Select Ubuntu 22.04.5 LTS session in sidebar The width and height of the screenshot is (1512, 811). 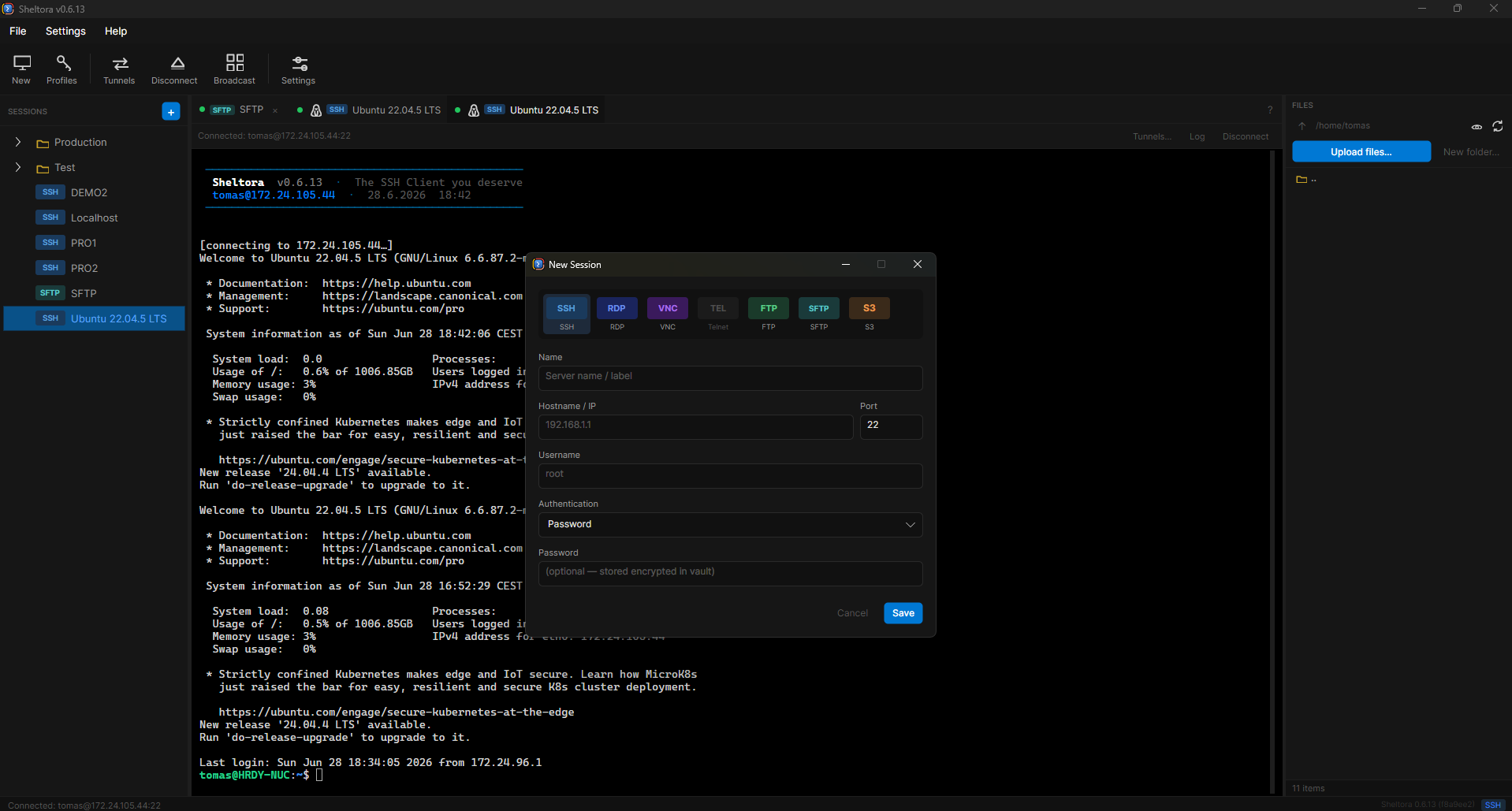coord(95,318)
